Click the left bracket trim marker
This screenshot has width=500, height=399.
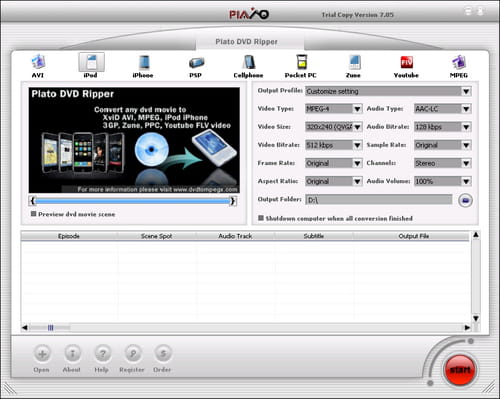[x=32, y=201]
